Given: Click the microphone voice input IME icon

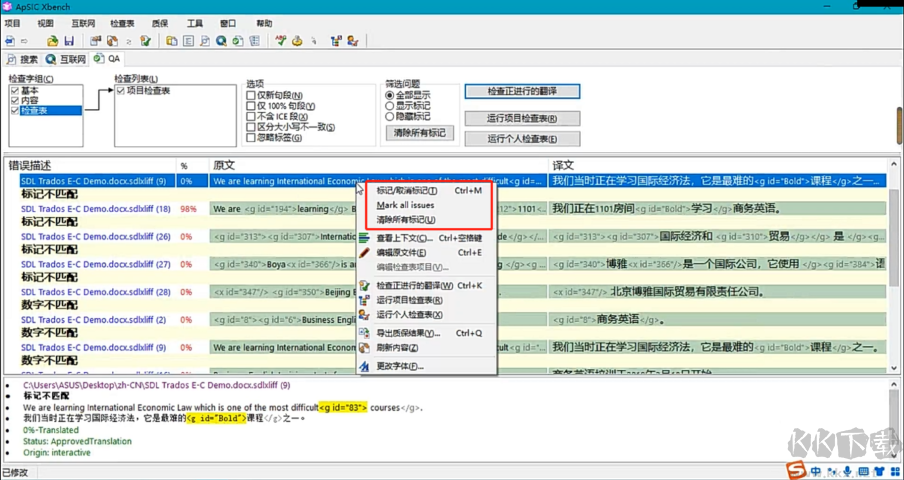Looking at the screenshot, I should pos(848,472).
